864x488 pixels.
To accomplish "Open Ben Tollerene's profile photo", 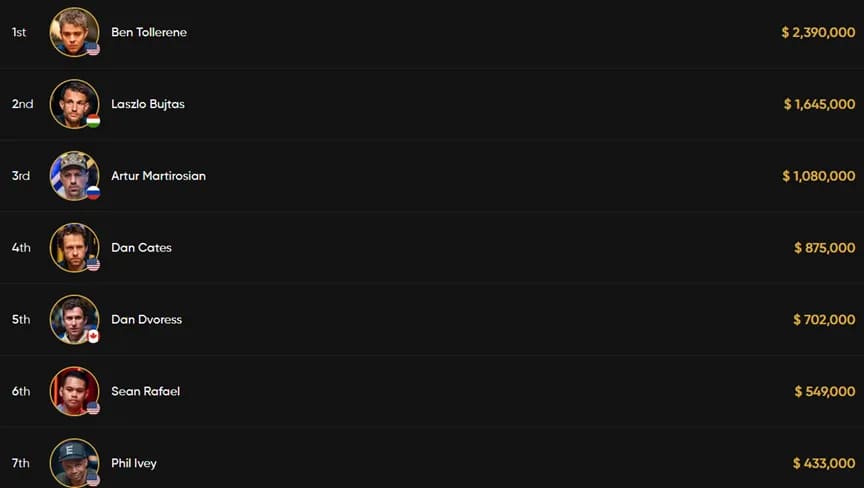I will pyautogui.click(x=74, y=32).
